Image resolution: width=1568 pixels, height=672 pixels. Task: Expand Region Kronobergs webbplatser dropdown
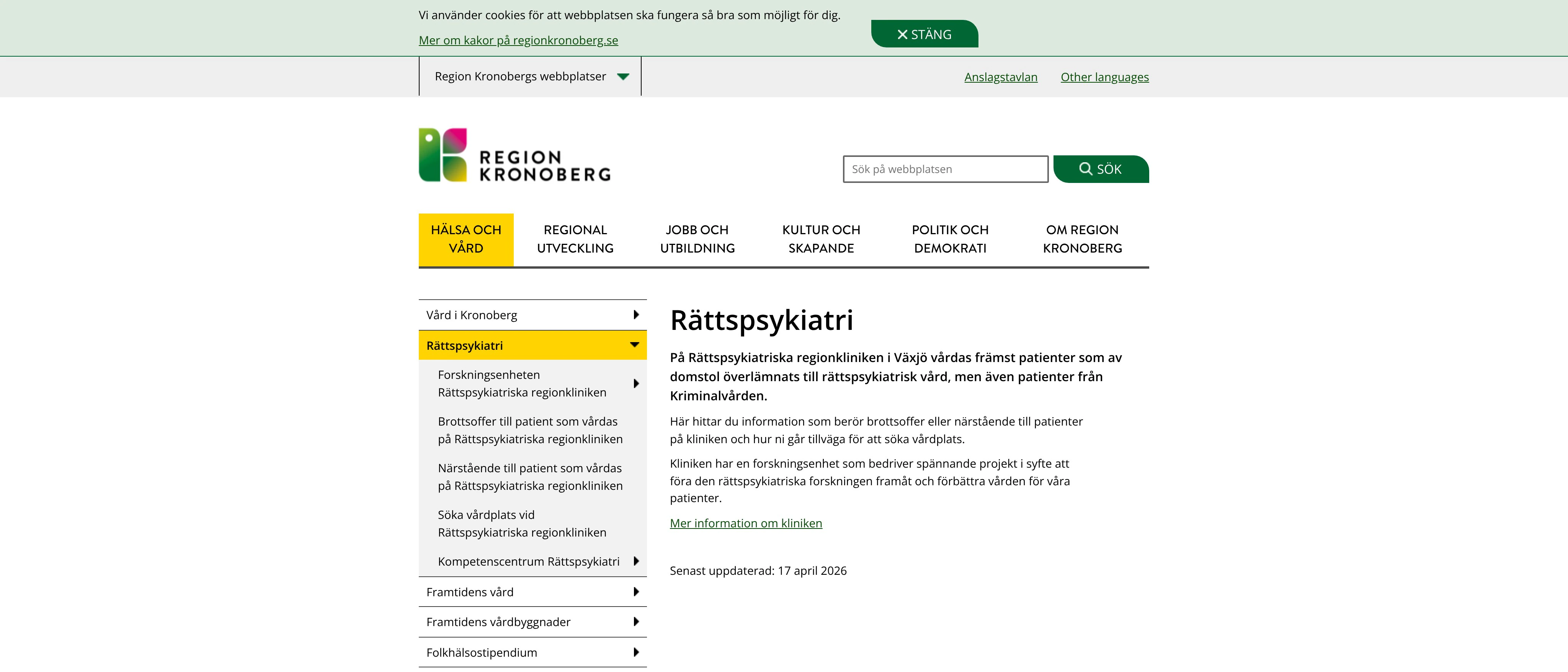point(530,76)
